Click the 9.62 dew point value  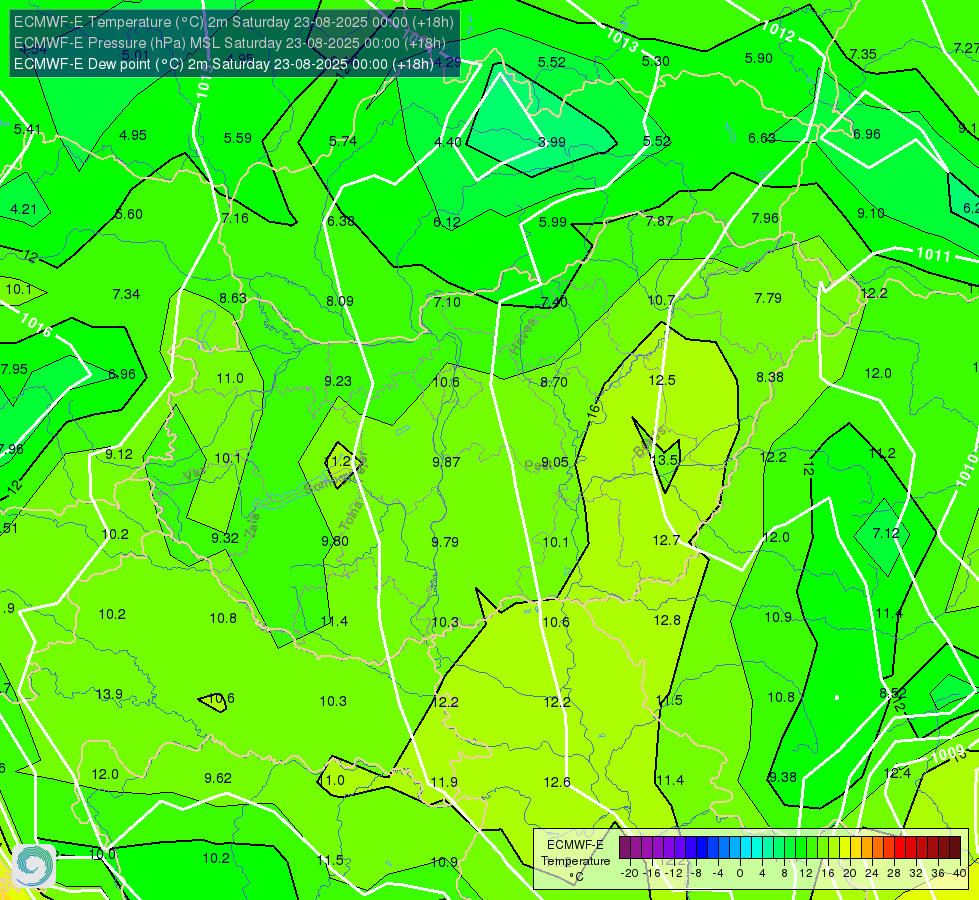click(218, 778)
